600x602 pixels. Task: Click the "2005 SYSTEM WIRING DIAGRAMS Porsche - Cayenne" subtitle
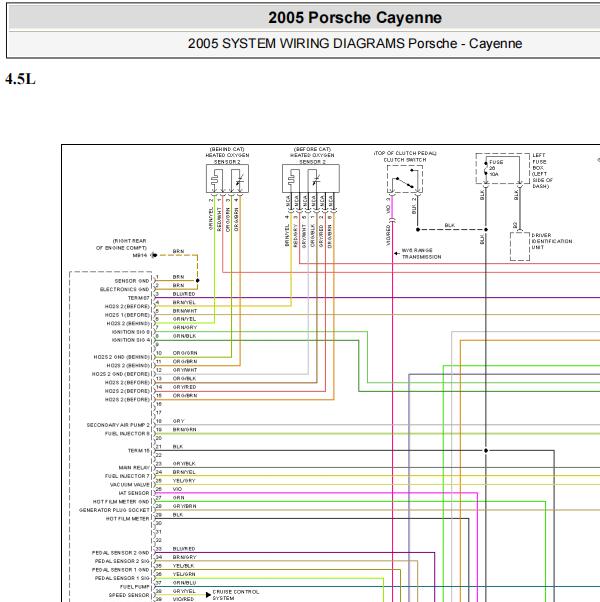click(355, 43)
